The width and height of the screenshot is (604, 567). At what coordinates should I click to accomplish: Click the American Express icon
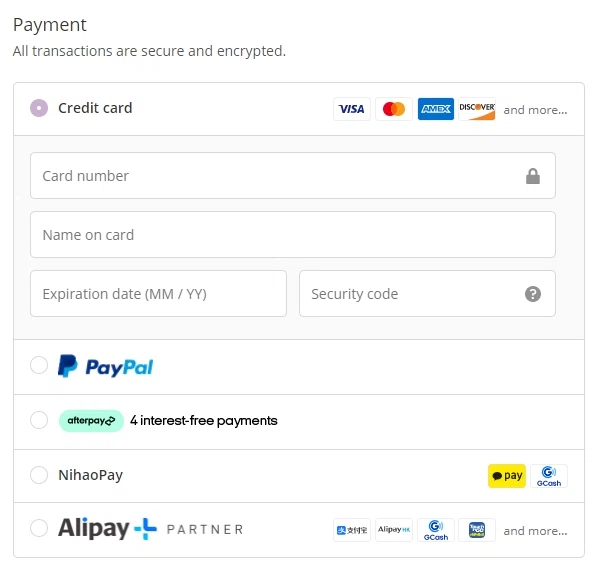436,109
